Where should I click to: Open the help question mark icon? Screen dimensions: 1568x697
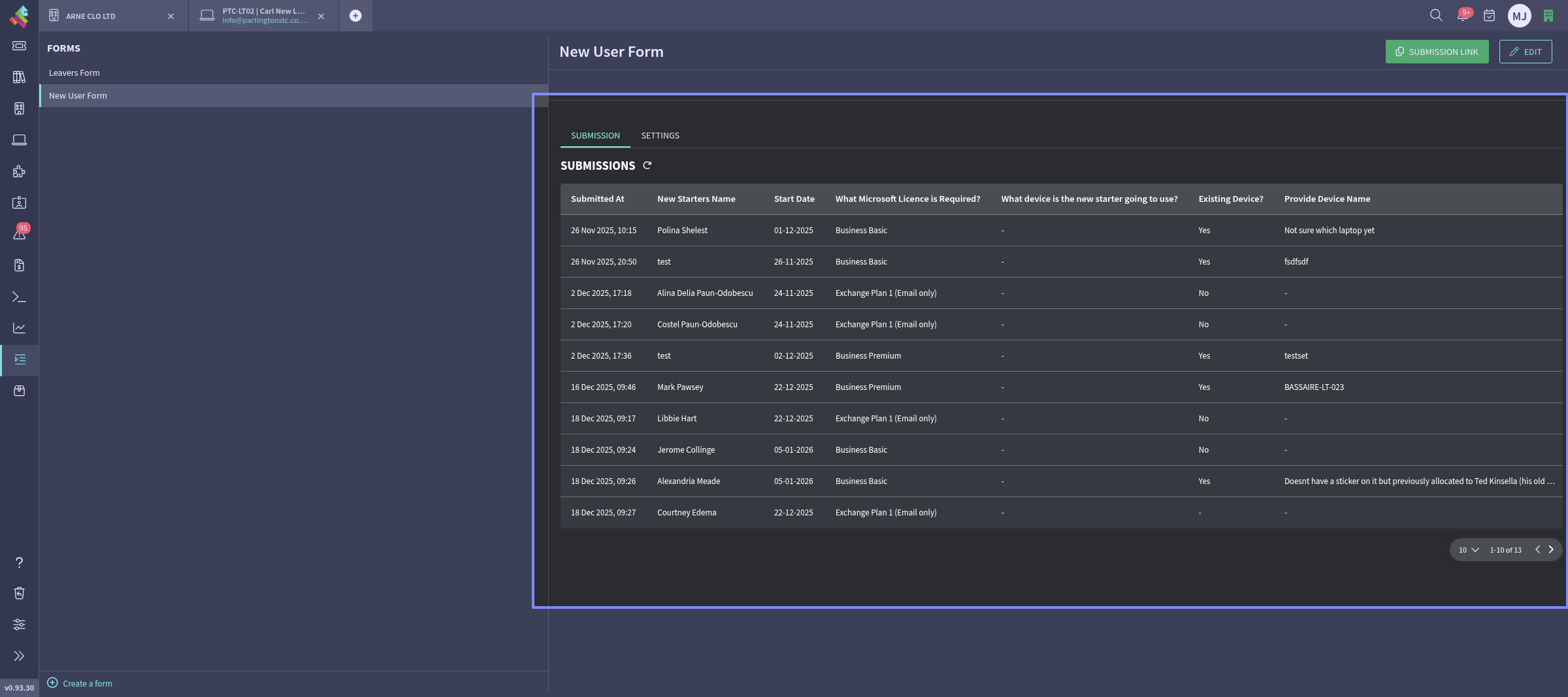click(19, 562)
